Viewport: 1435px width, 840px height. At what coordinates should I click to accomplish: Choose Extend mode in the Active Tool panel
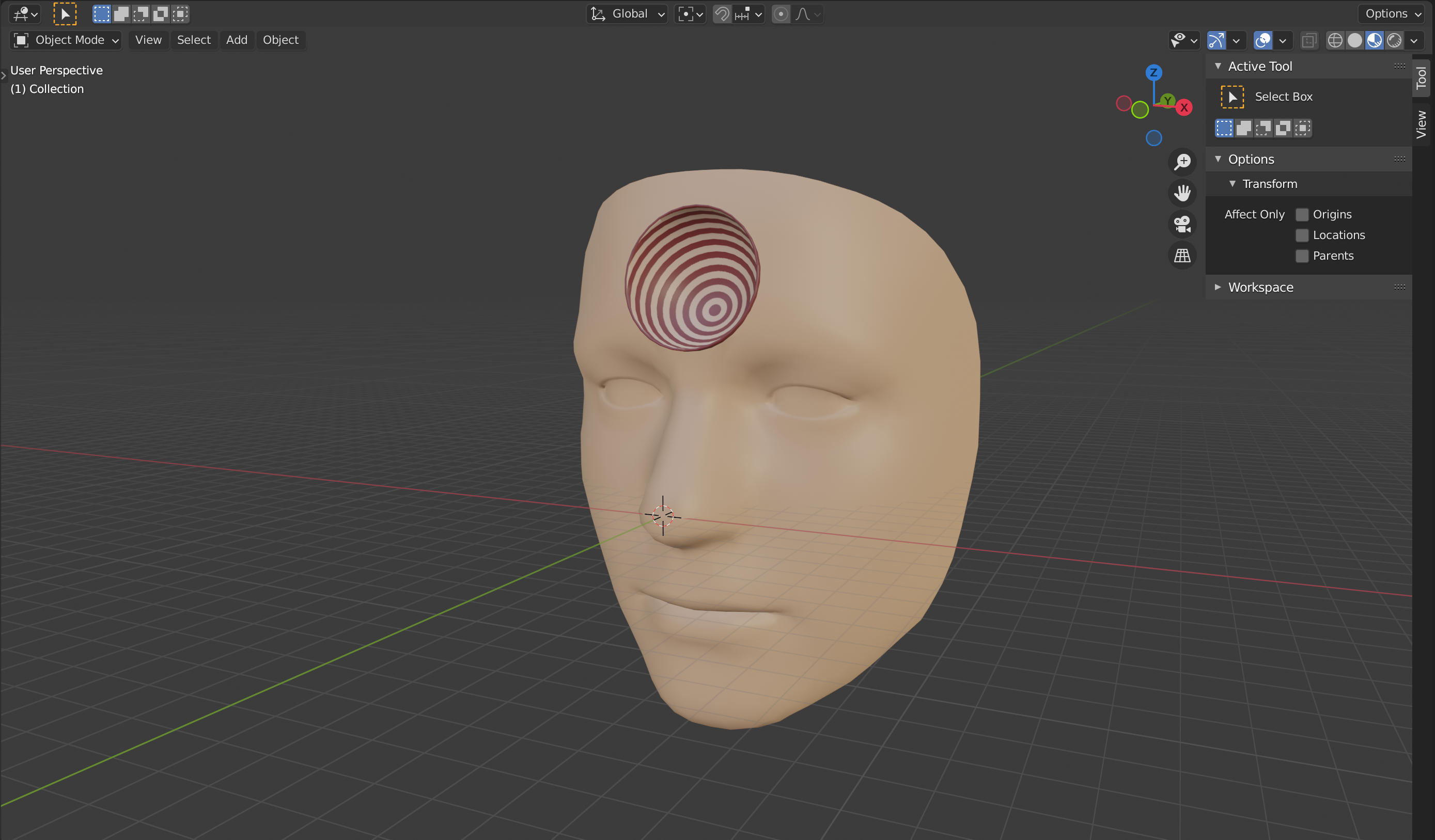click(x=1244, y=128)
